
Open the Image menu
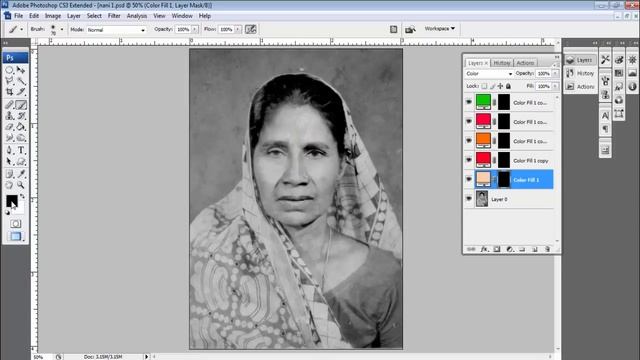coord(53,16)
